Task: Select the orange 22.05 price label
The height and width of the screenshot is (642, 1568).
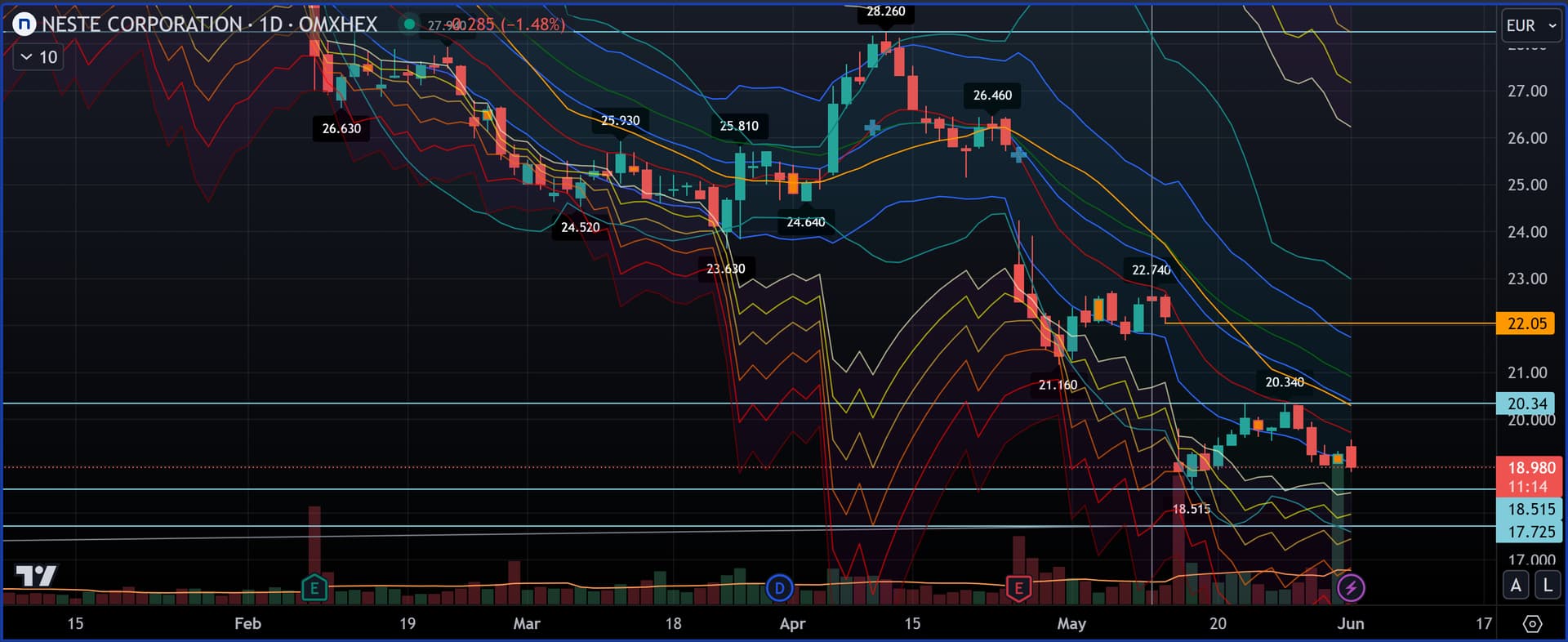Action: coord(1526,323)
